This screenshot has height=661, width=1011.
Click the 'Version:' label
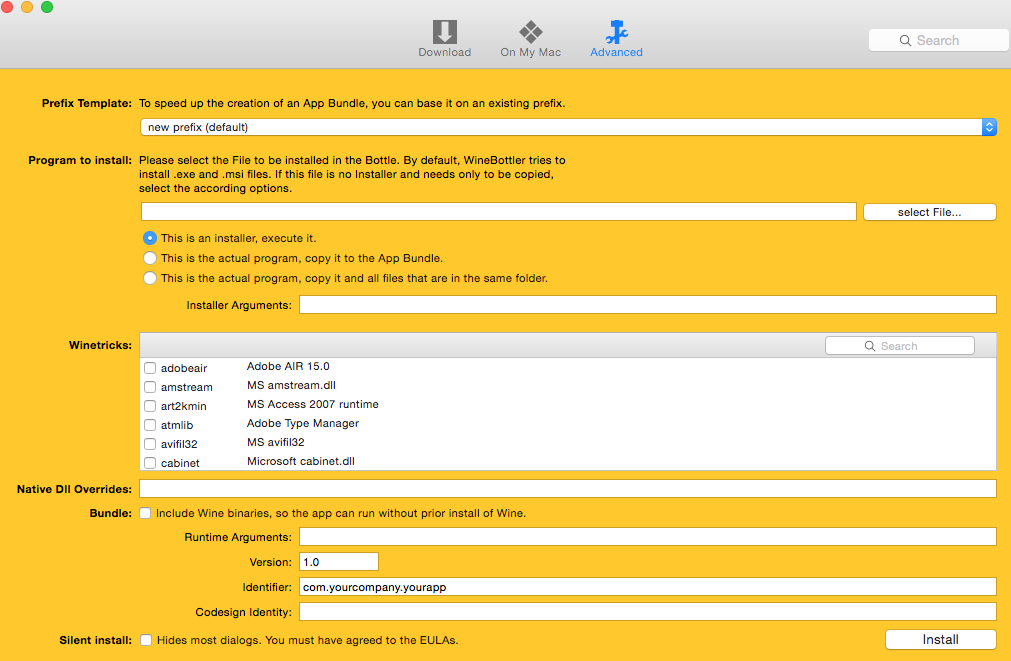[270, 562]
